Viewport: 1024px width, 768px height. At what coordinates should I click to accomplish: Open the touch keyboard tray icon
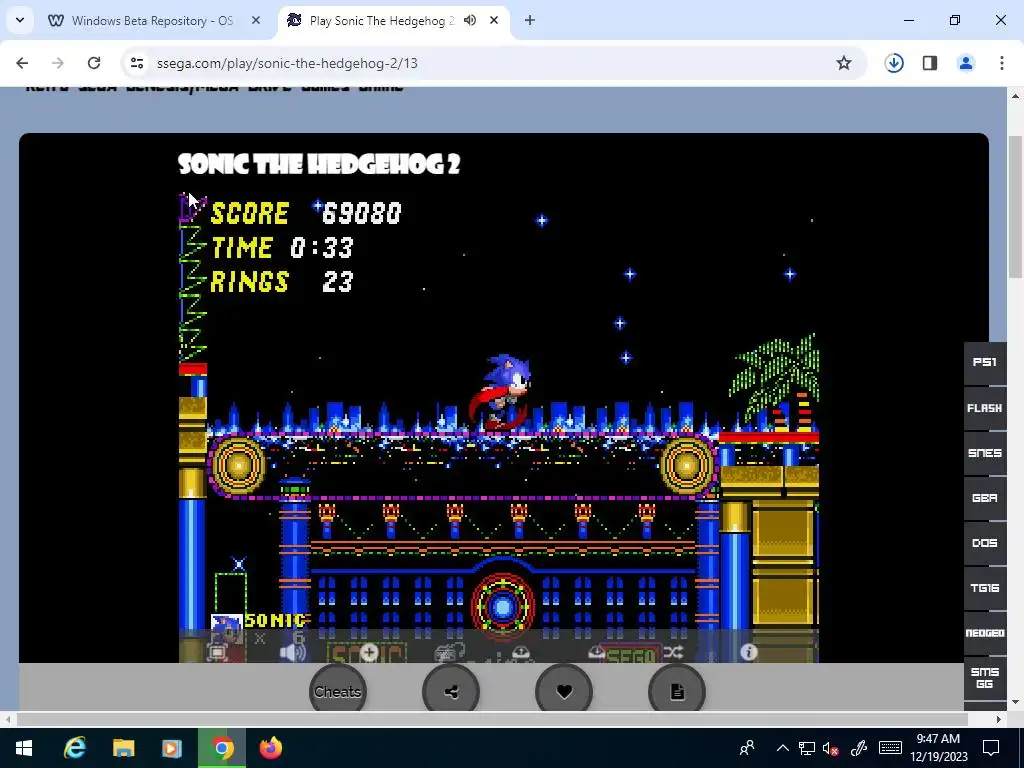coord(891,748)
